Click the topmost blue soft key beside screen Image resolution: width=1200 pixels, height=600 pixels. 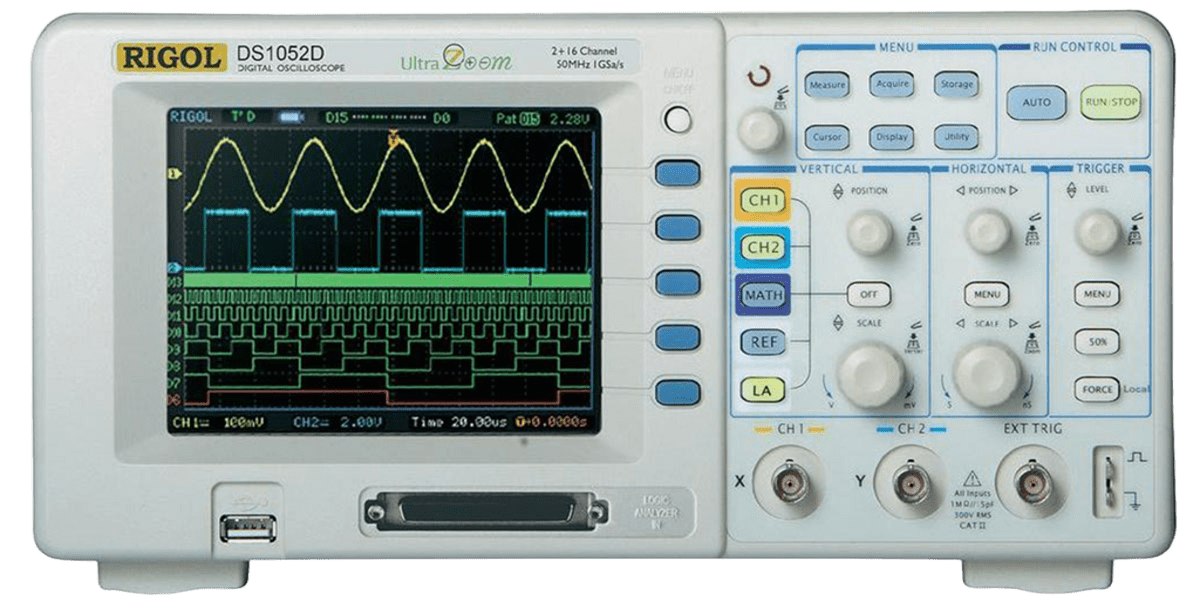(x=676, y=174)
